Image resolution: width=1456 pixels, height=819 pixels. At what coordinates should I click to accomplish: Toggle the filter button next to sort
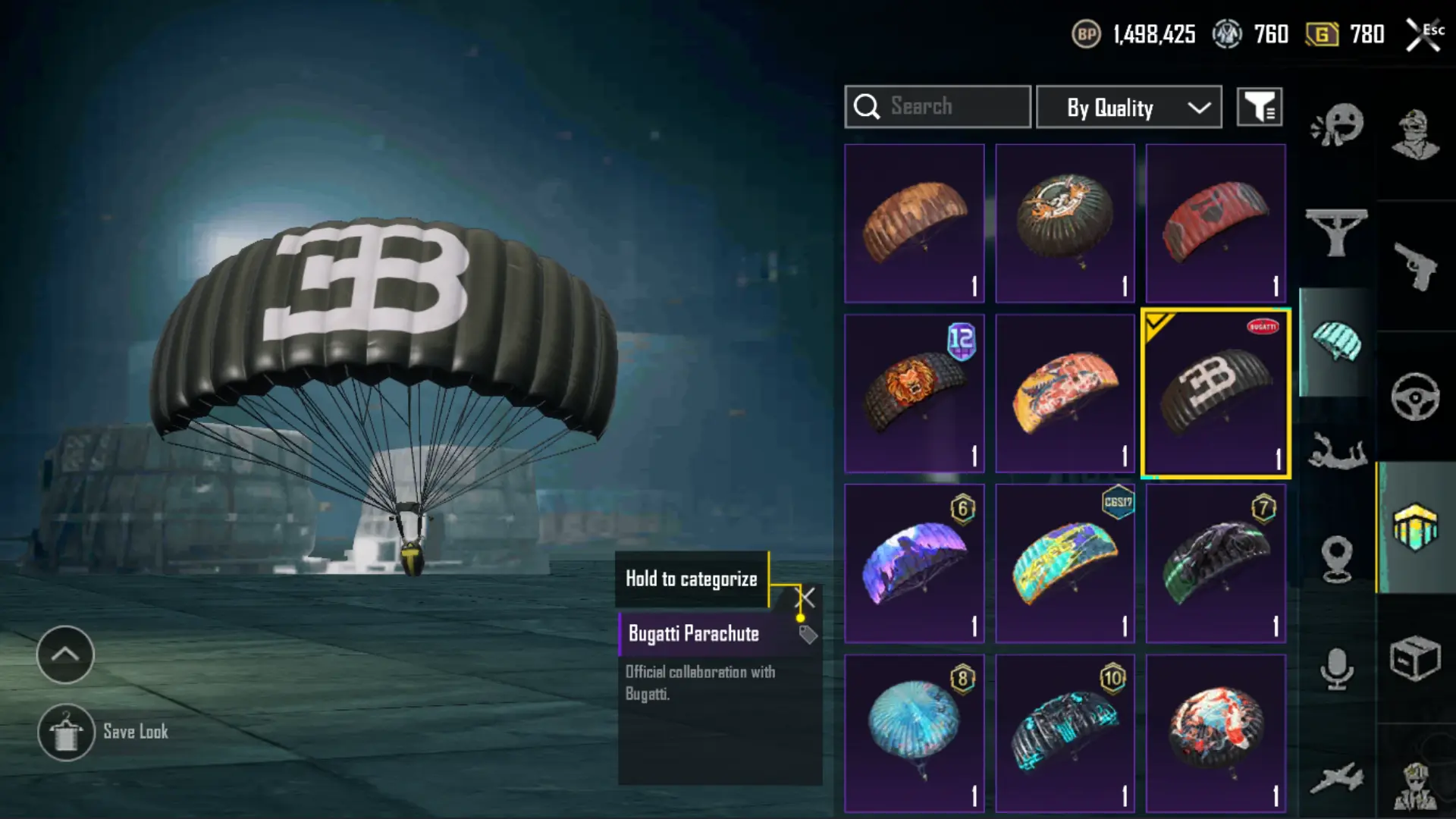coord(1260,107)
